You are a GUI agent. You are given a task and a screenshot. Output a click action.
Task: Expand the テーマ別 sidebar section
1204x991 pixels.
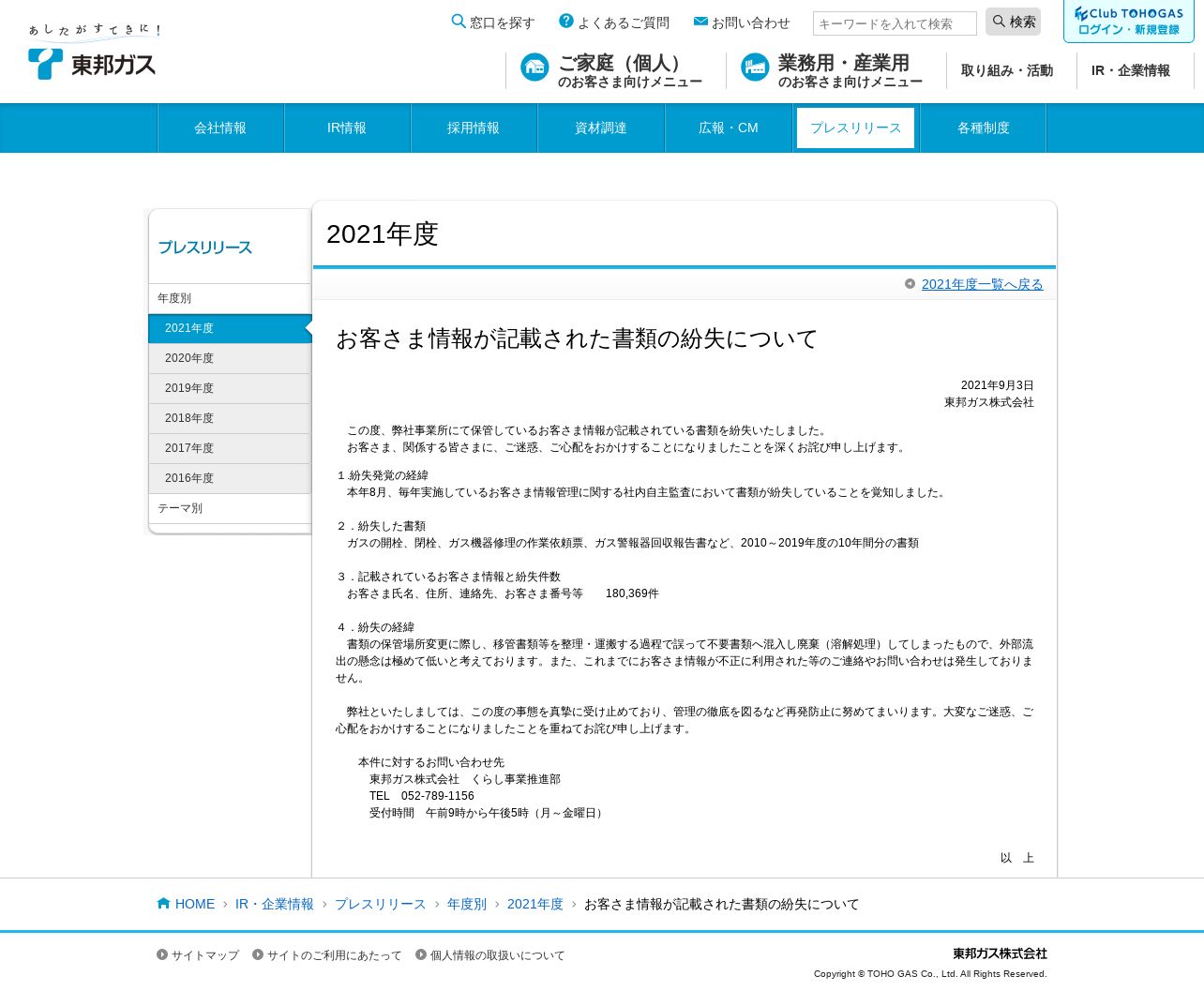(x=230, y=508)
